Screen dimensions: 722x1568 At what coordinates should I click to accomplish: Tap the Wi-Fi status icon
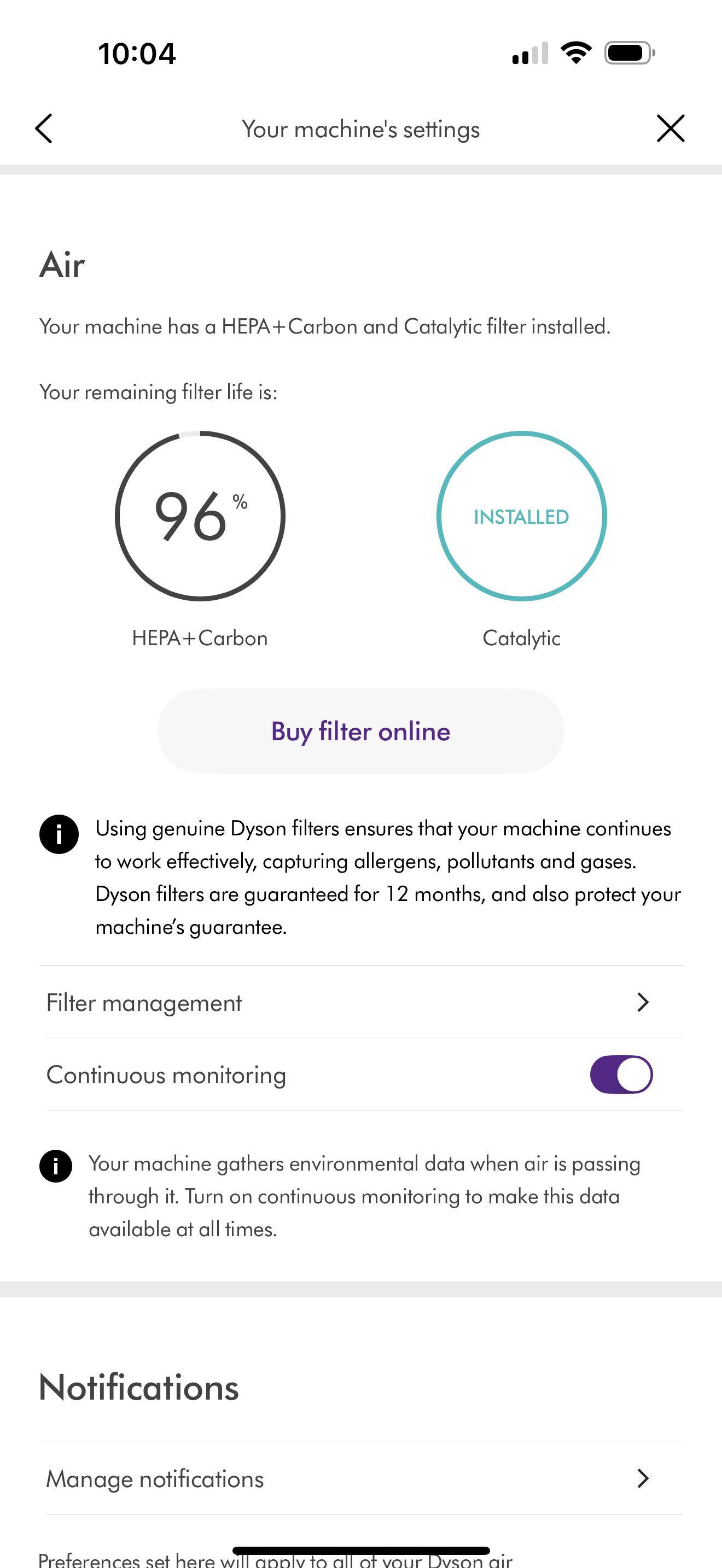click(576, 53)
